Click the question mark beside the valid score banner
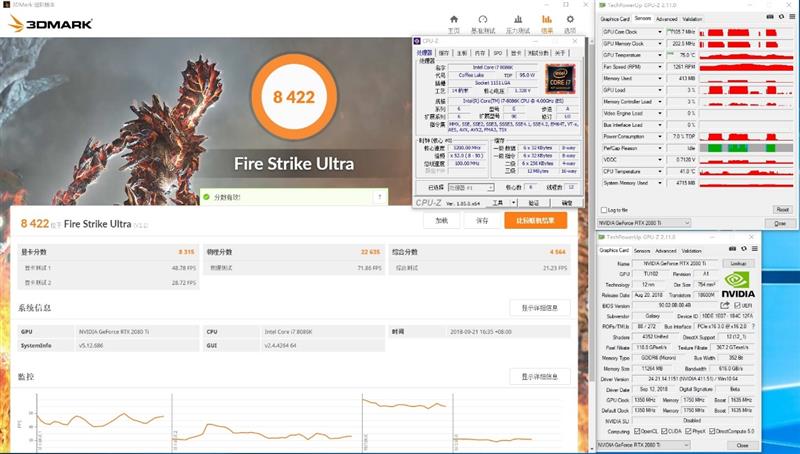Screen dimensions: 800x454 [380, 197]
